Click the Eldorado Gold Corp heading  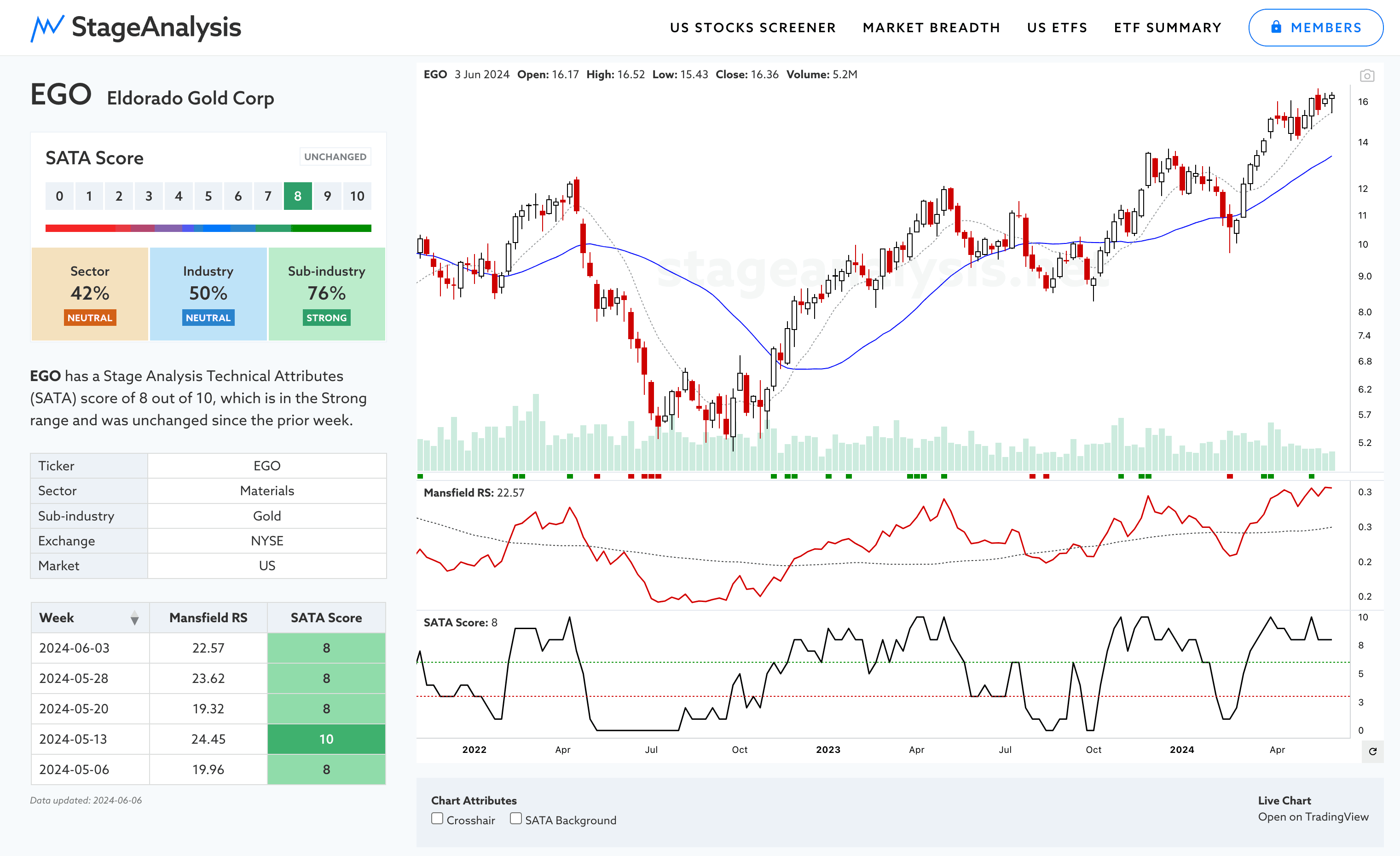coord(191,98)
